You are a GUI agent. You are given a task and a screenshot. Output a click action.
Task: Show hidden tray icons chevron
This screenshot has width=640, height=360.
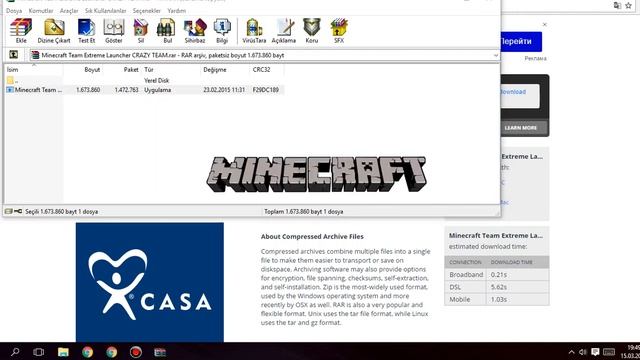pos(571,352)
